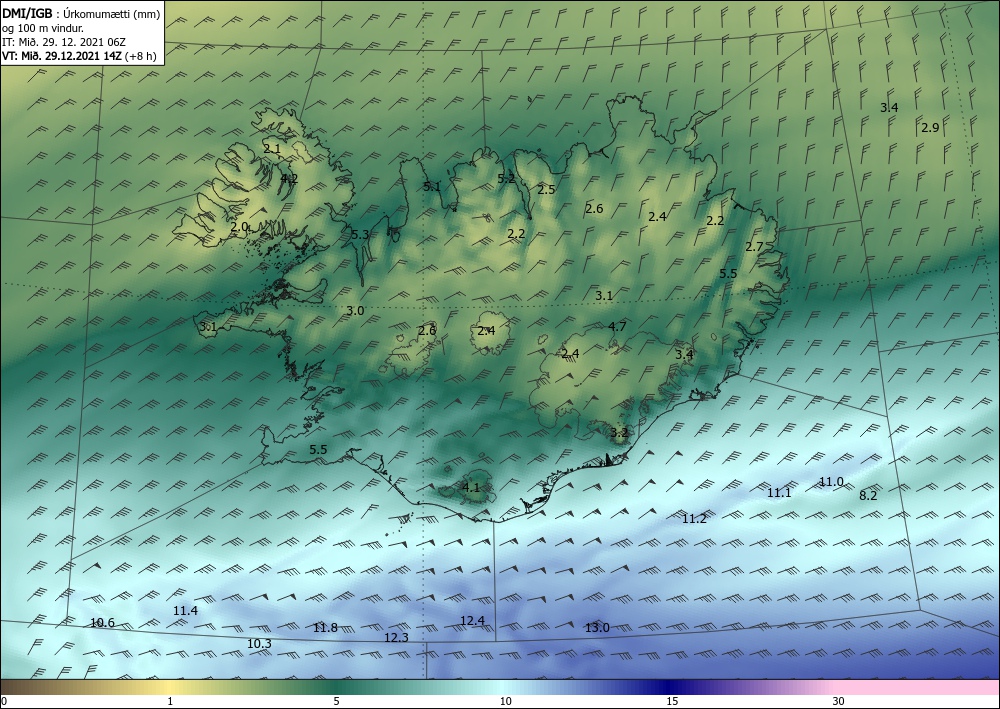Click the 2.1 value in the Westfjords

pos(272,149)
